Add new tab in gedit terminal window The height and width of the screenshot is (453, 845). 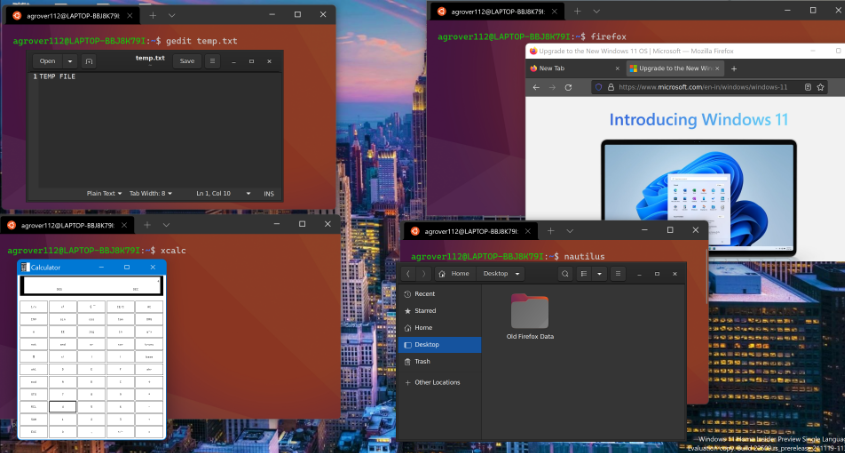pyautogui.click(x=153, y=16)
